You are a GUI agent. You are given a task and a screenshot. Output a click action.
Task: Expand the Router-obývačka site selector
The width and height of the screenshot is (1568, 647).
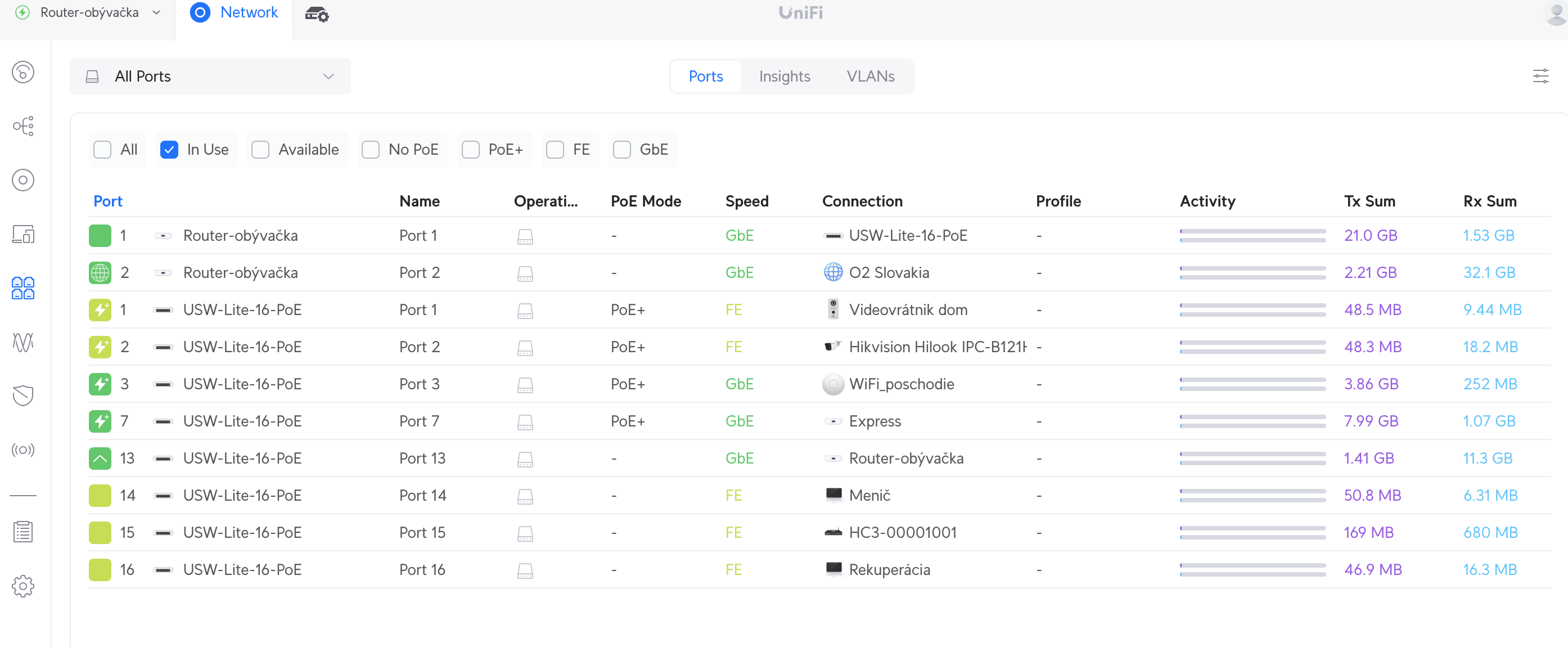click(88, 13)
